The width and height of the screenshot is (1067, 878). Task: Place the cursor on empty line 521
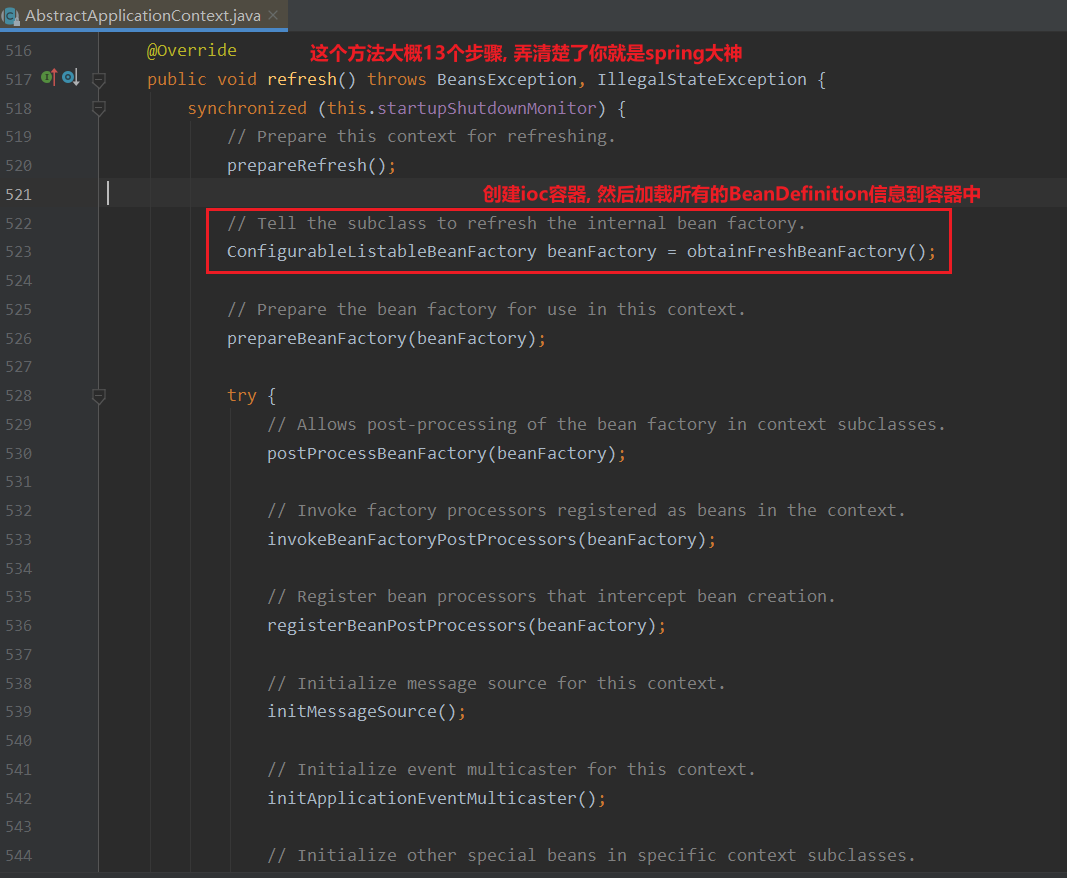coord(400,194)
